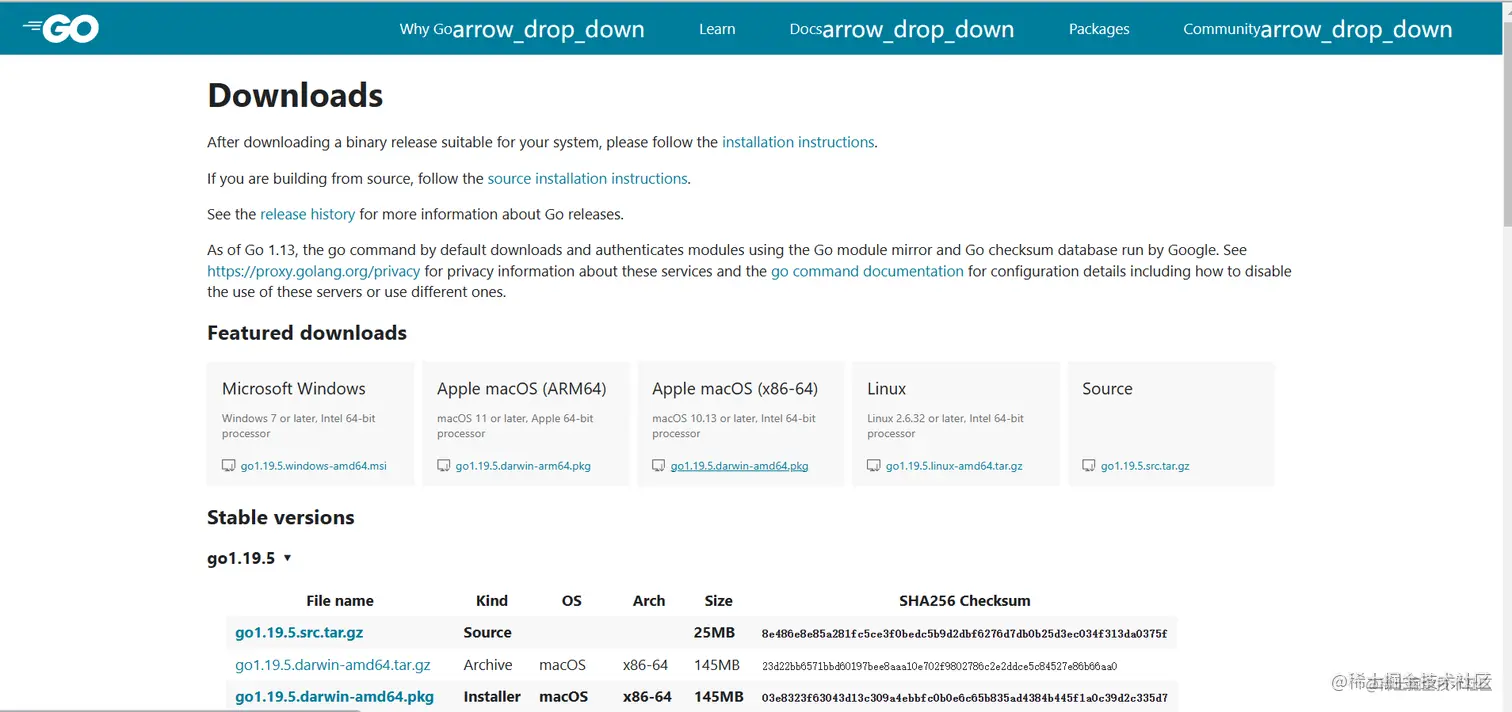The width and height of the screenshot is (1512, 712).
Task: Download go1.19.5.windows-amd64.msi from featured downloads
Action: [x=313, y=466]
